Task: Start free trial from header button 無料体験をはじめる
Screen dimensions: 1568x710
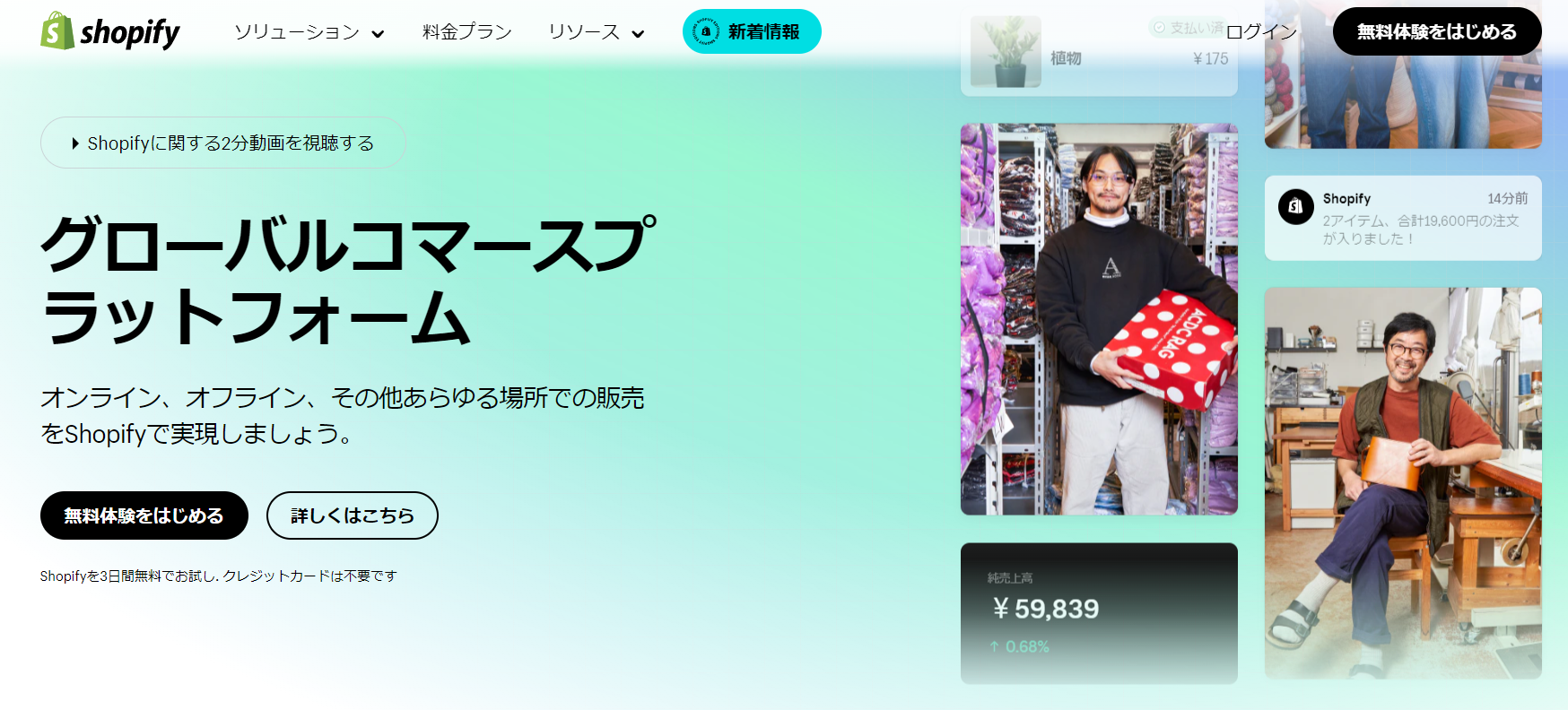Action: click(1437, 31)
